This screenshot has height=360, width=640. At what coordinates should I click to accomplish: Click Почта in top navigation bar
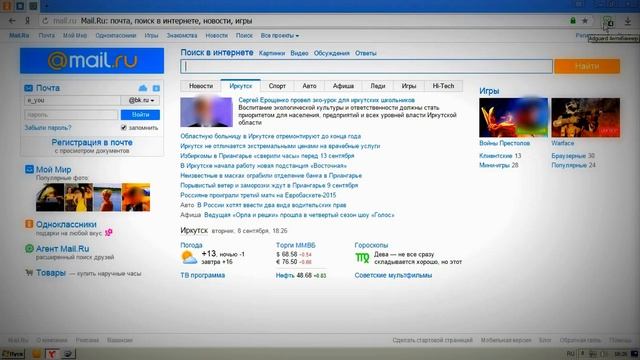point(47,36)
